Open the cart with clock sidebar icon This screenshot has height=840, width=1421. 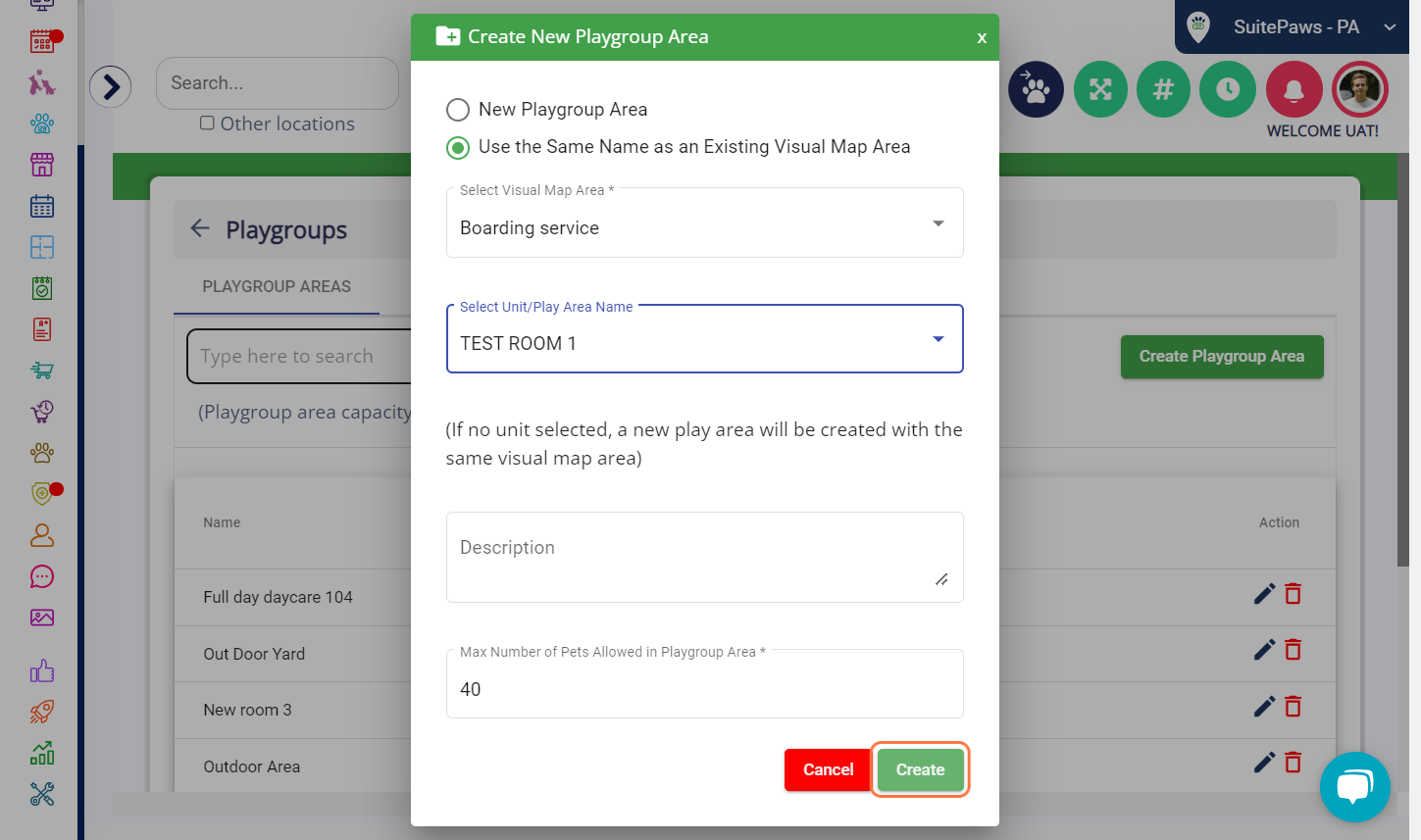pos(42,412)
